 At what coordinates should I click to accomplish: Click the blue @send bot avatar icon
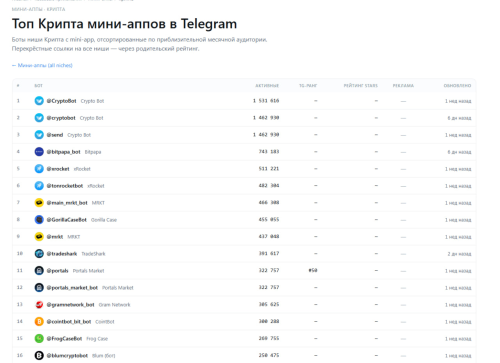click(39, 135)
